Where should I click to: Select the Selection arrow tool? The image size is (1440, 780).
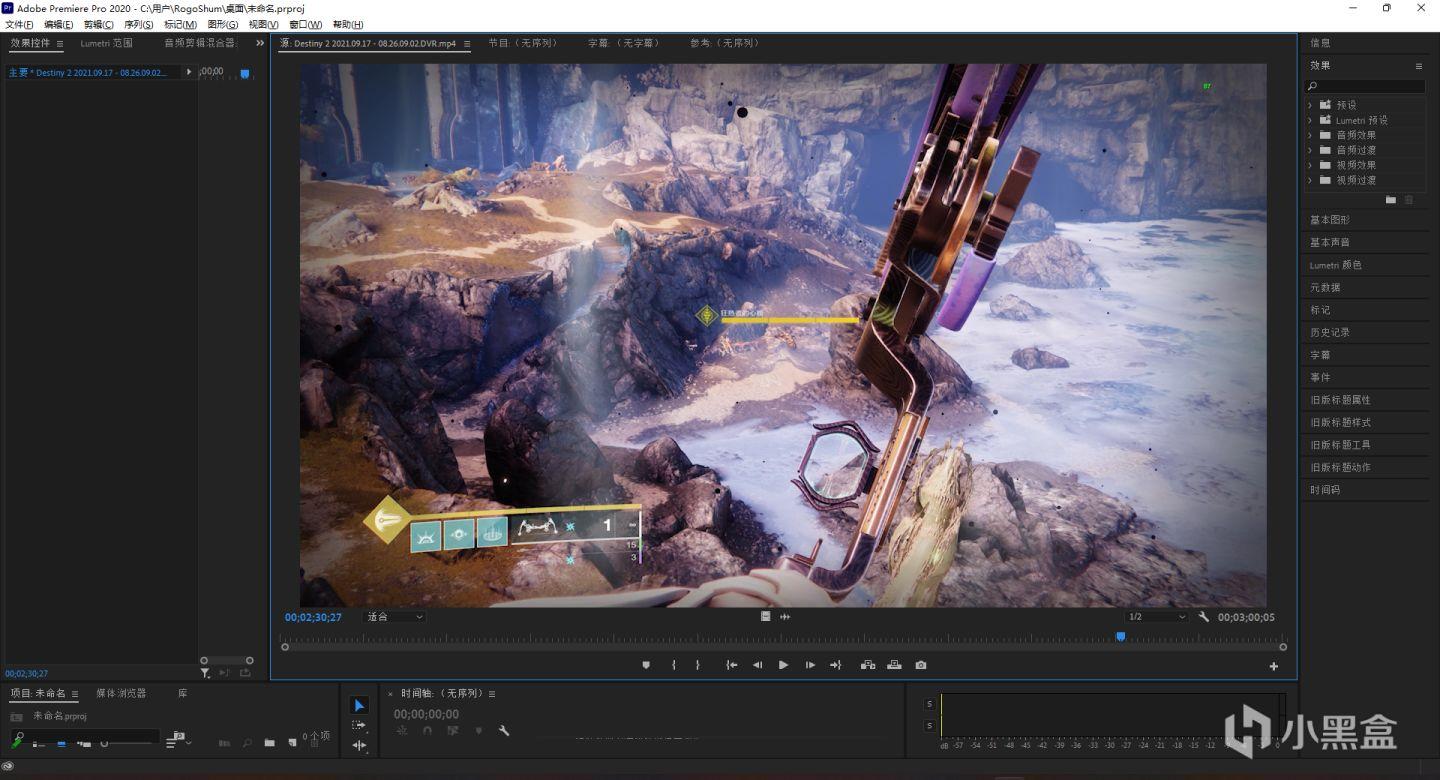pyautogui.click(x=360, y=706)
